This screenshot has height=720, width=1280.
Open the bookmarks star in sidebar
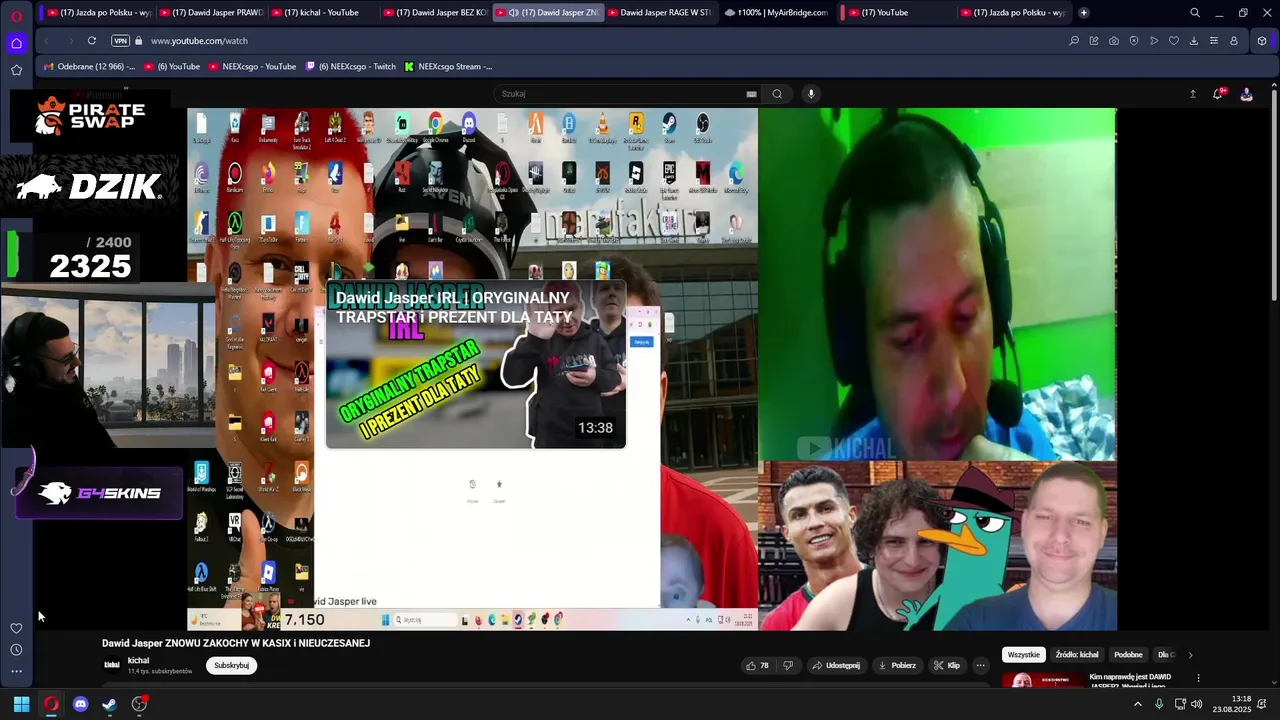tap(16, 70)
